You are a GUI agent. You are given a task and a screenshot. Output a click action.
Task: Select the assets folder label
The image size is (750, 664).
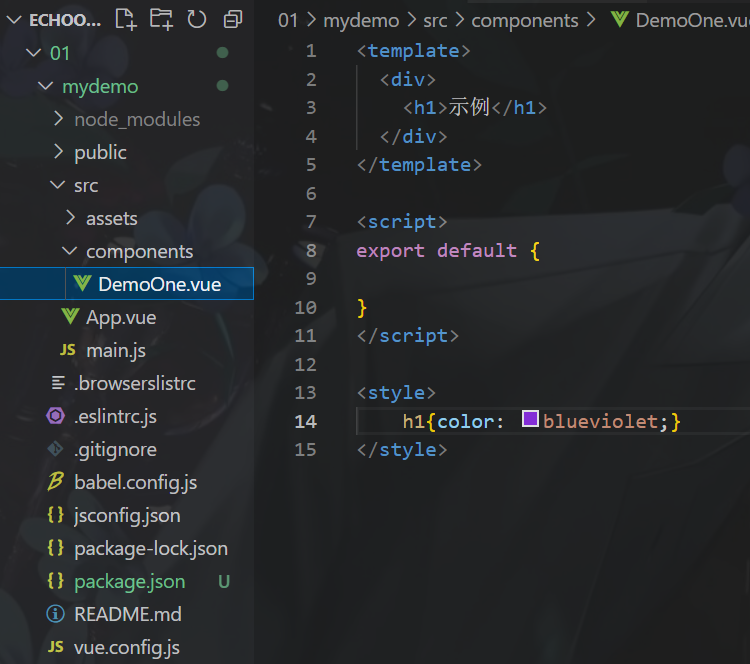click(111, 219)
